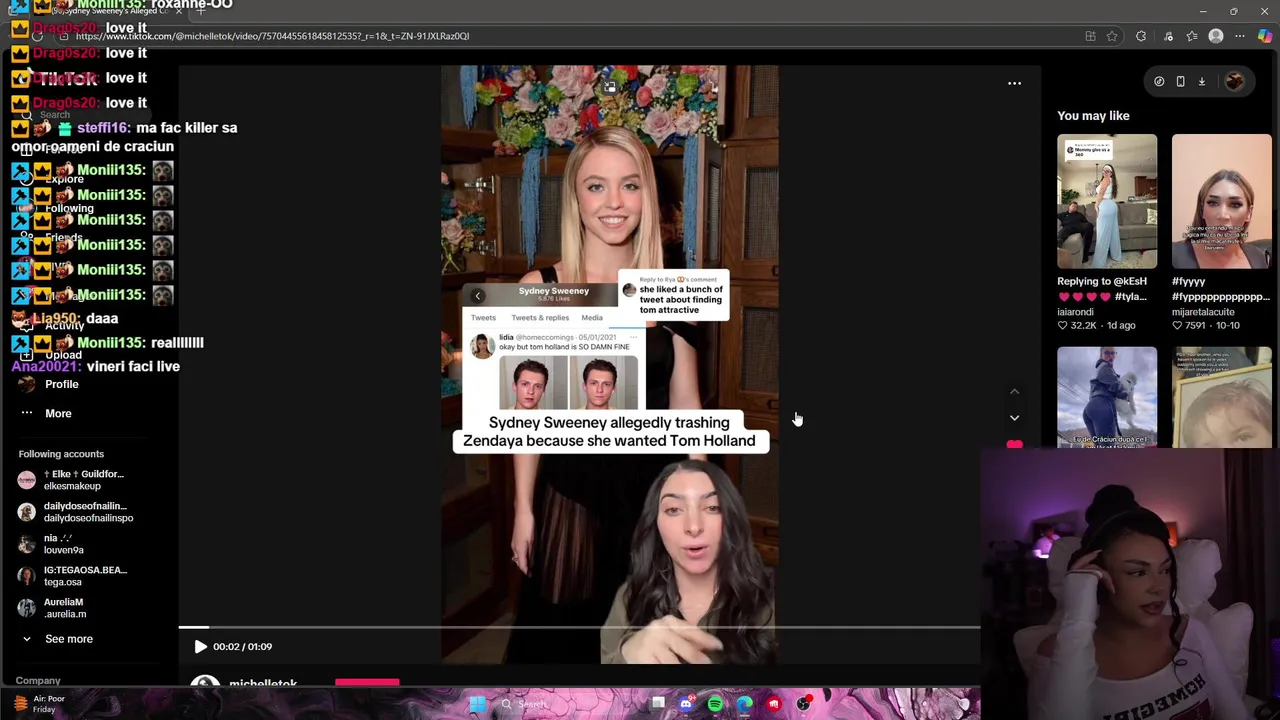Open TikTok coin rewards icon

coord(1159,82)
